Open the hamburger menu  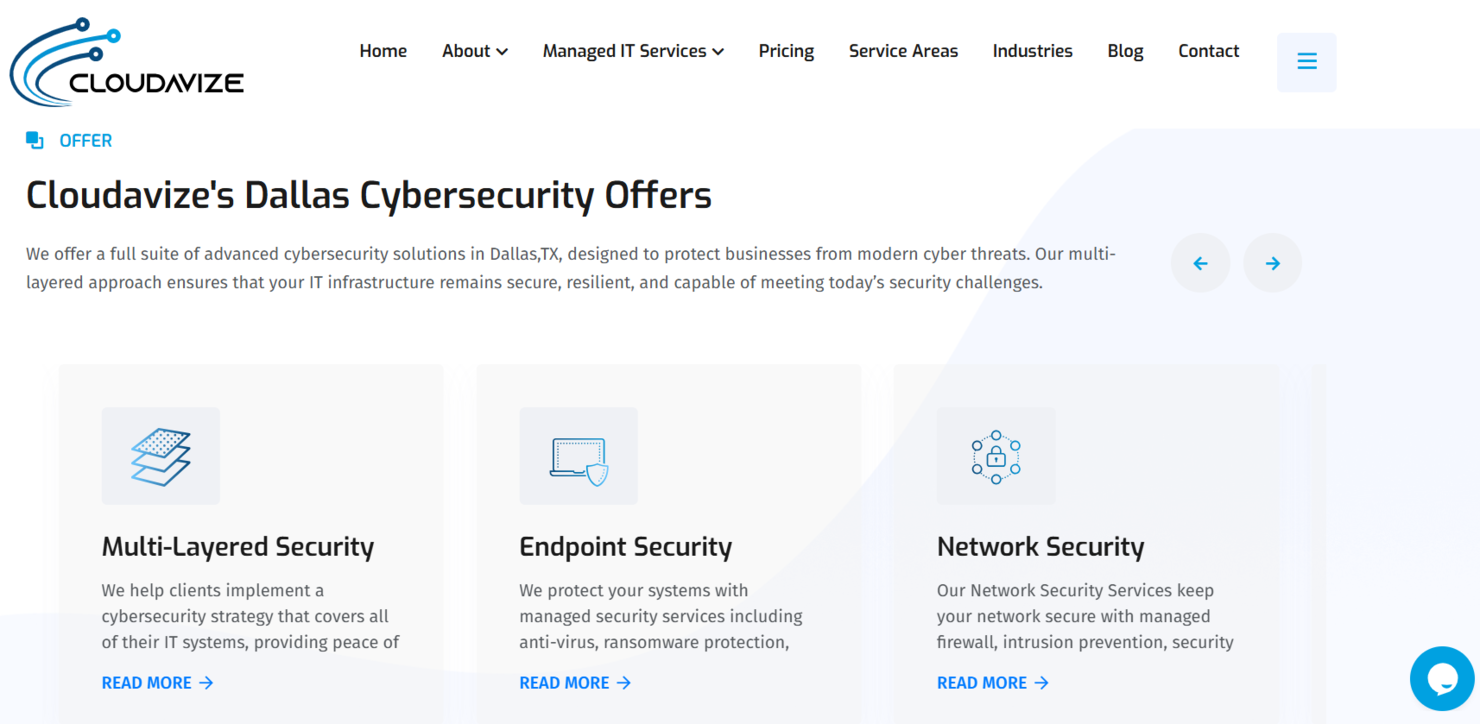[x=1306, y=61]
